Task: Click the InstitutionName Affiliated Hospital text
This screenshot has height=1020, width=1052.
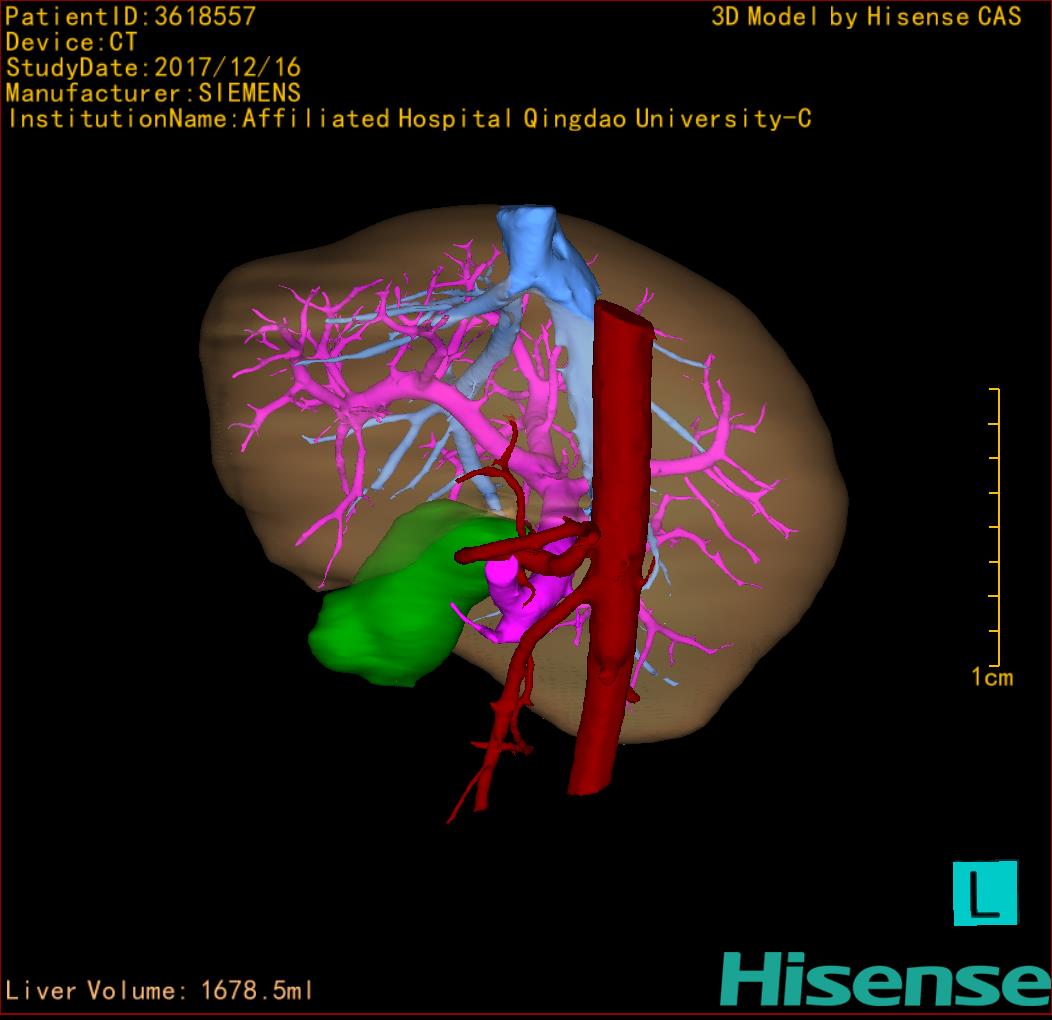Action: (x=410, y=119)
